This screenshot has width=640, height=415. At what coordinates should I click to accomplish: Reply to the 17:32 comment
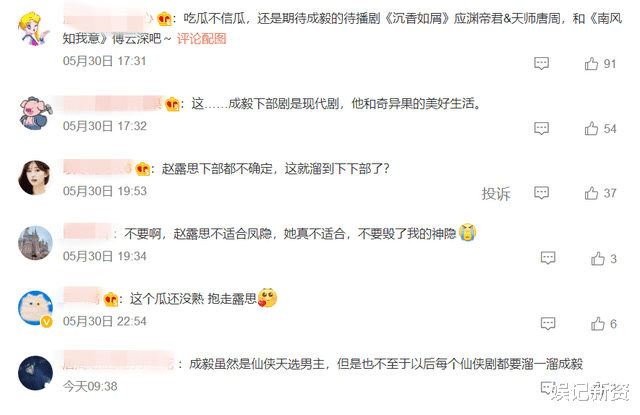coord(541,129)
